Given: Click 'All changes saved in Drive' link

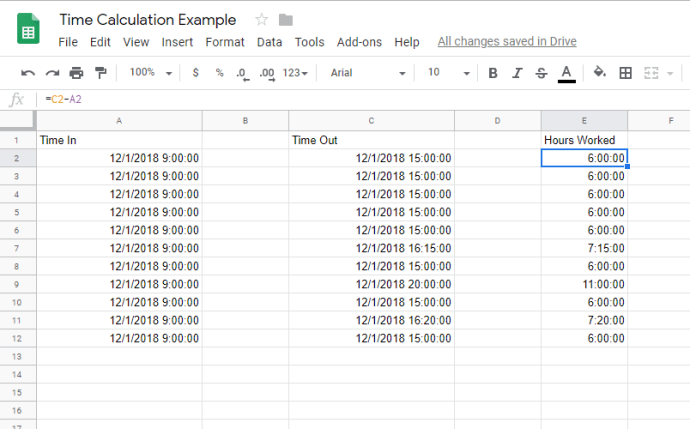Looking at the screenshot, I should point(507,42).
